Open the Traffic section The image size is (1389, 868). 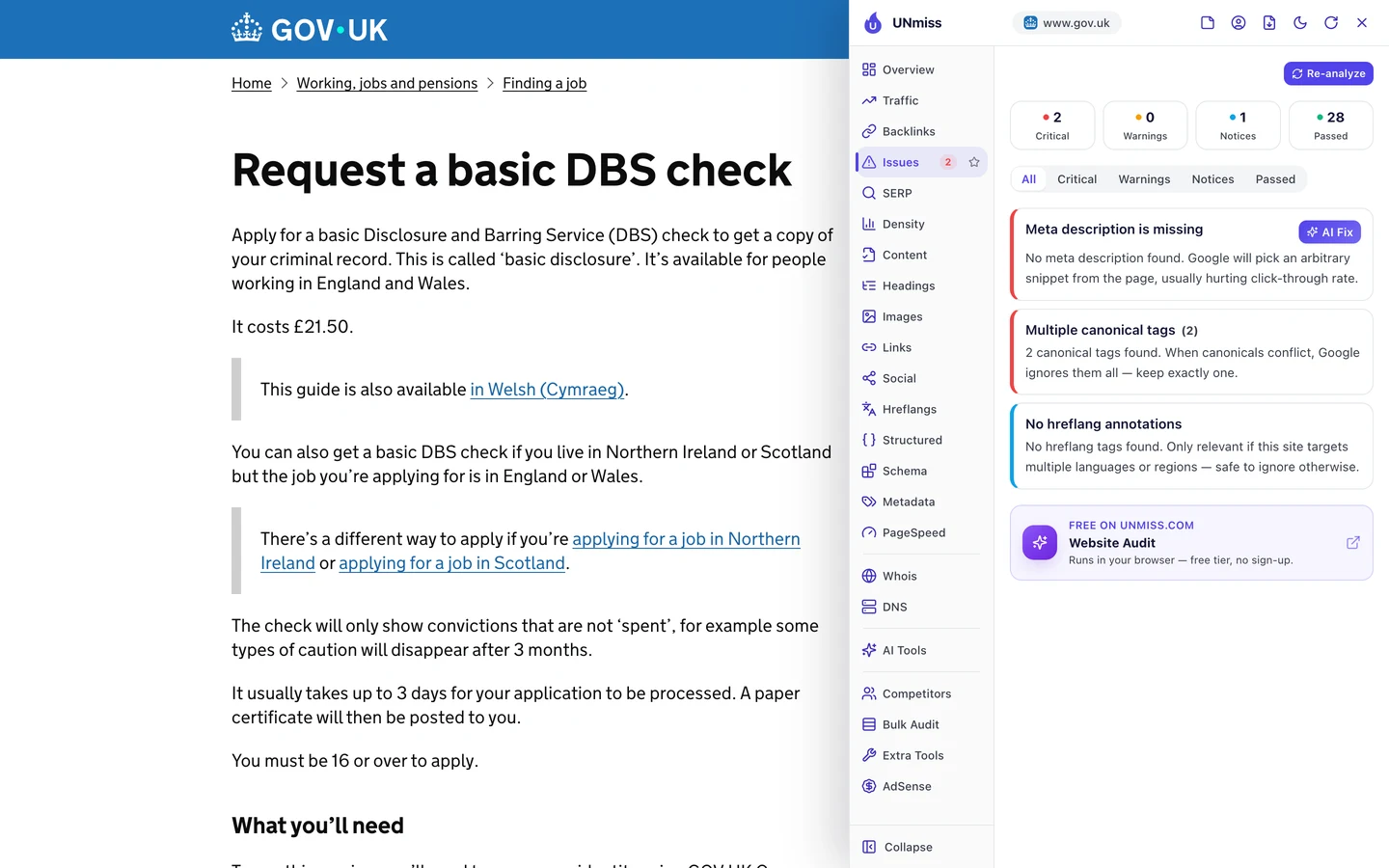point(921,100)
